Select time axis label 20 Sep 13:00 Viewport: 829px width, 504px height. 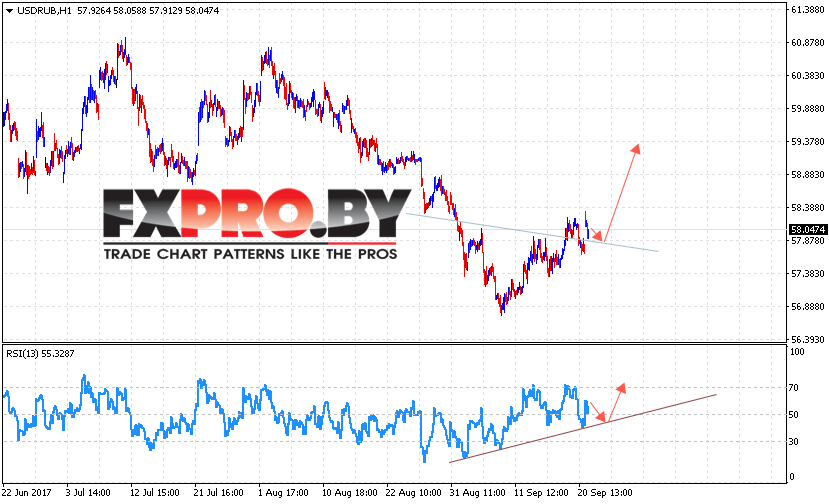pos(605,493)
